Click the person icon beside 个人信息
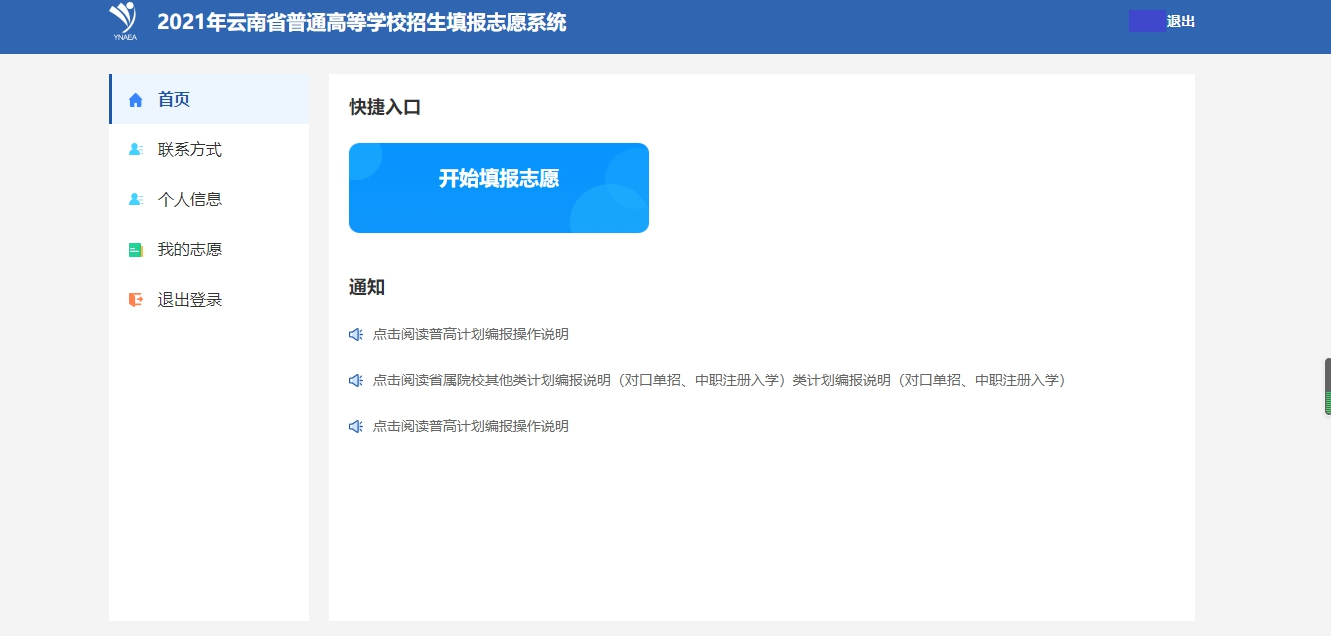The height and width of the screenshot is (636, 1331). [136, 199]
